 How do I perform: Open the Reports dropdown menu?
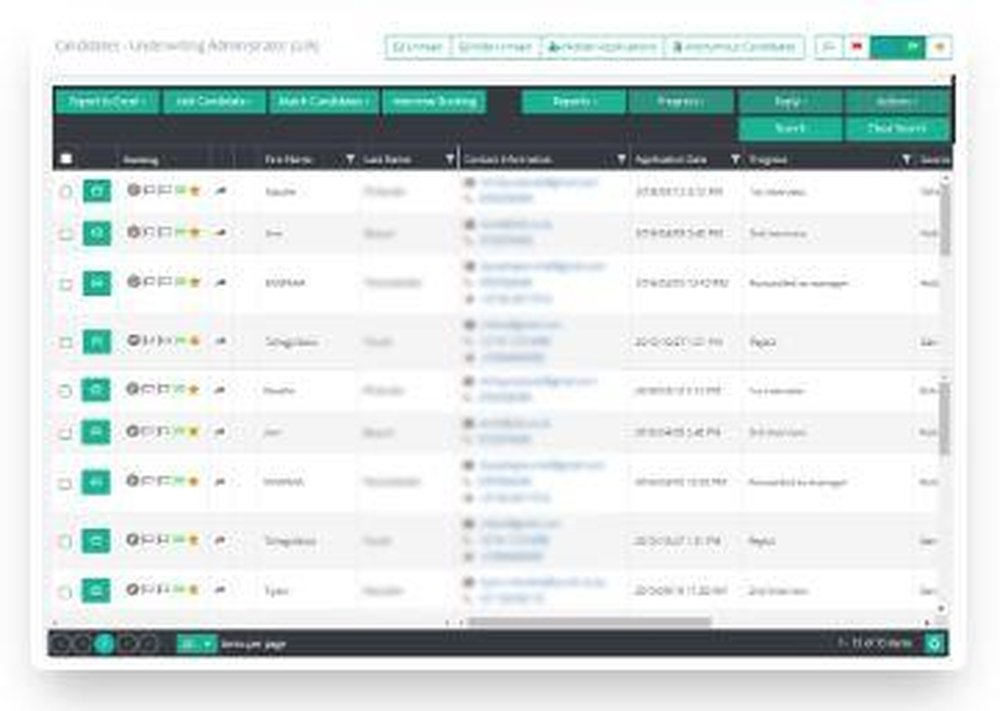coord(573,101)
